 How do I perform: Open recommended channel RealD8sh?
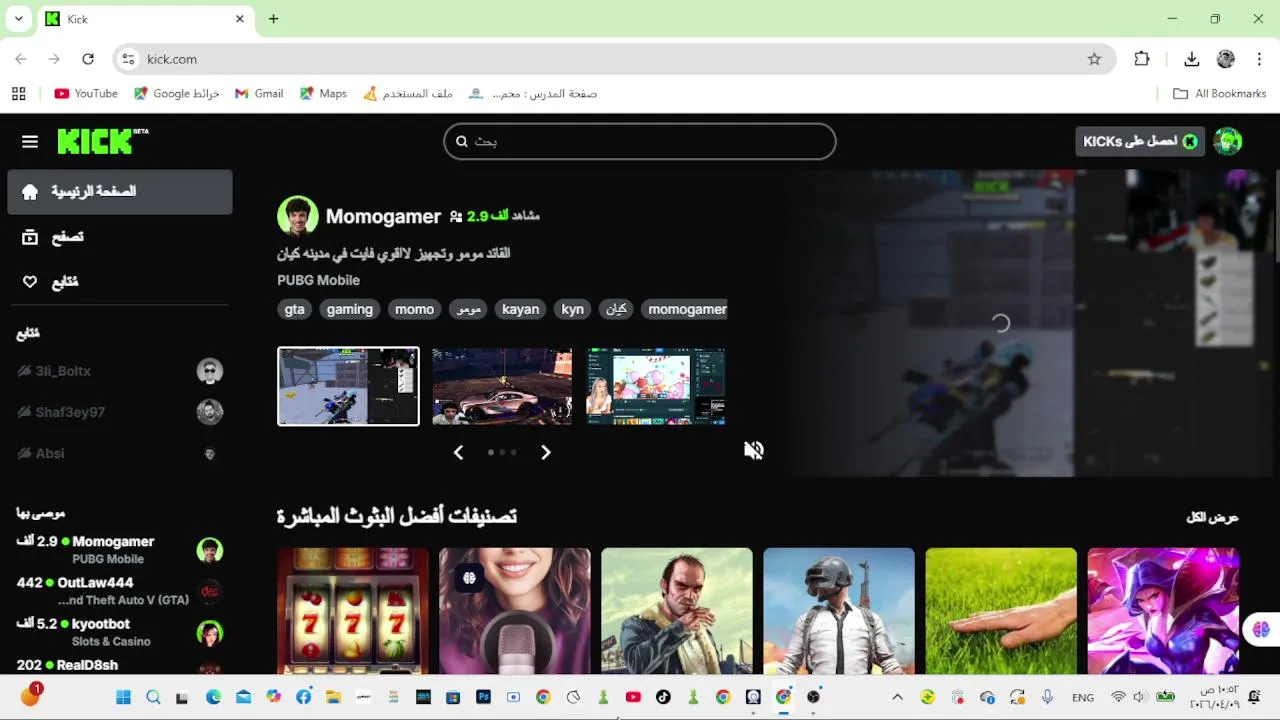point(120,666)
